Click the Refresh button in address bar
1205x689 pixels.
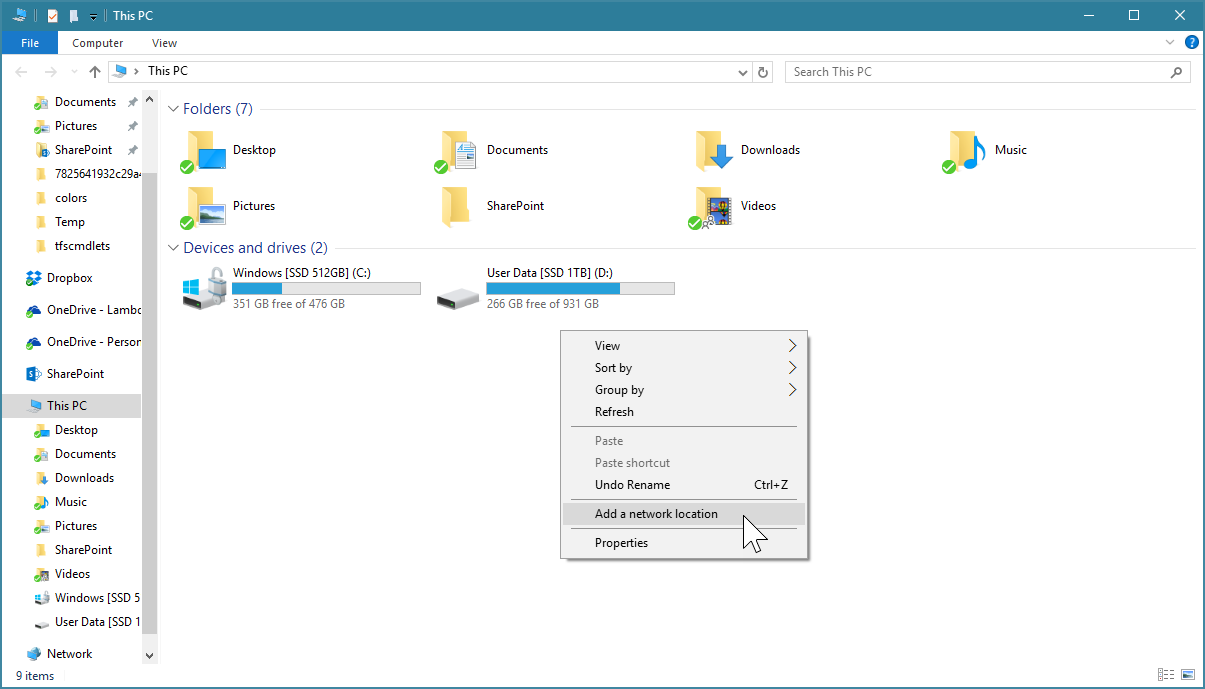(764, 72)
